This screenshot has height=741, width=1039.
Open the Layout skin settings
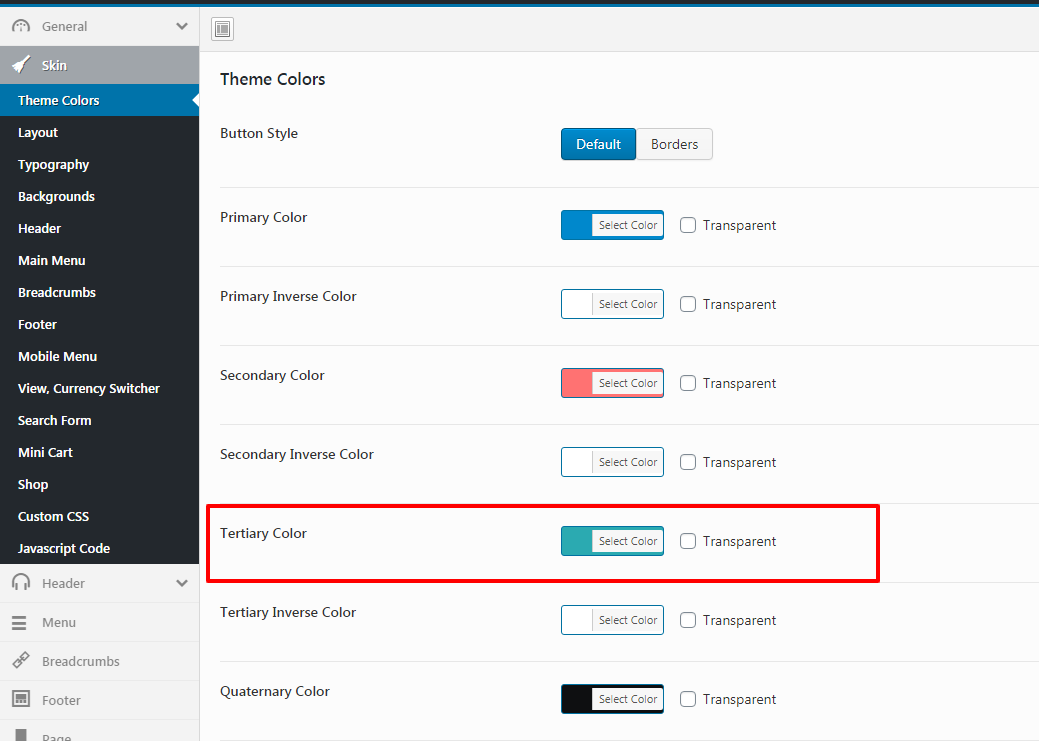point(99,133)
